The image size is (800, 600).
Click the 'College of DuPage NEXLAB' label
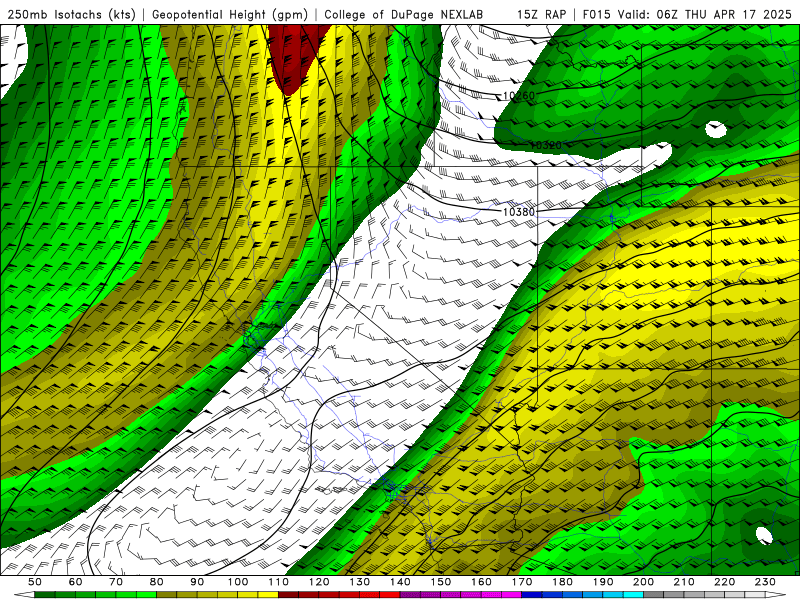point(403,15)
